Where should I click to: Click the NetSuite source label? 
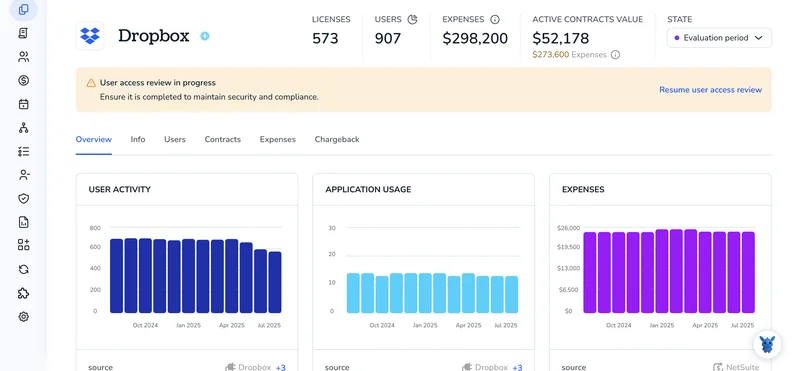coord(742,367)
